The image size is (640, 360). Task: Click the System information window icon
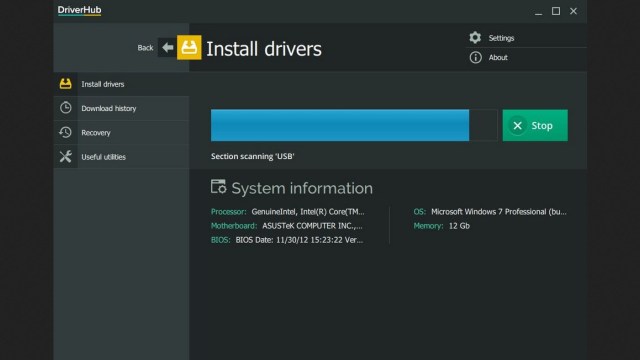(218, 187)
